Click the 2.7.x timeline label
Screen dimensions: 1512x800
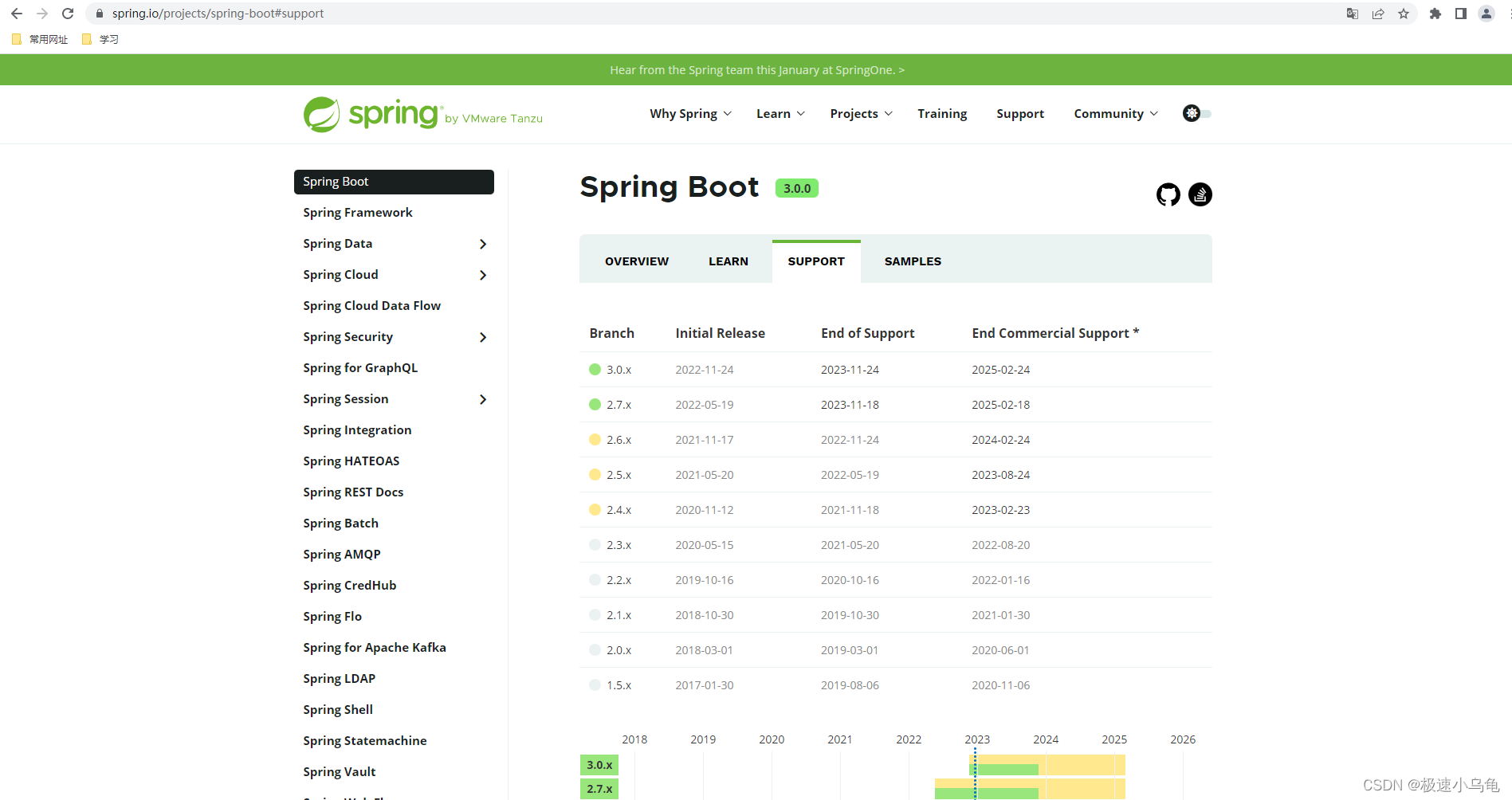599,789
